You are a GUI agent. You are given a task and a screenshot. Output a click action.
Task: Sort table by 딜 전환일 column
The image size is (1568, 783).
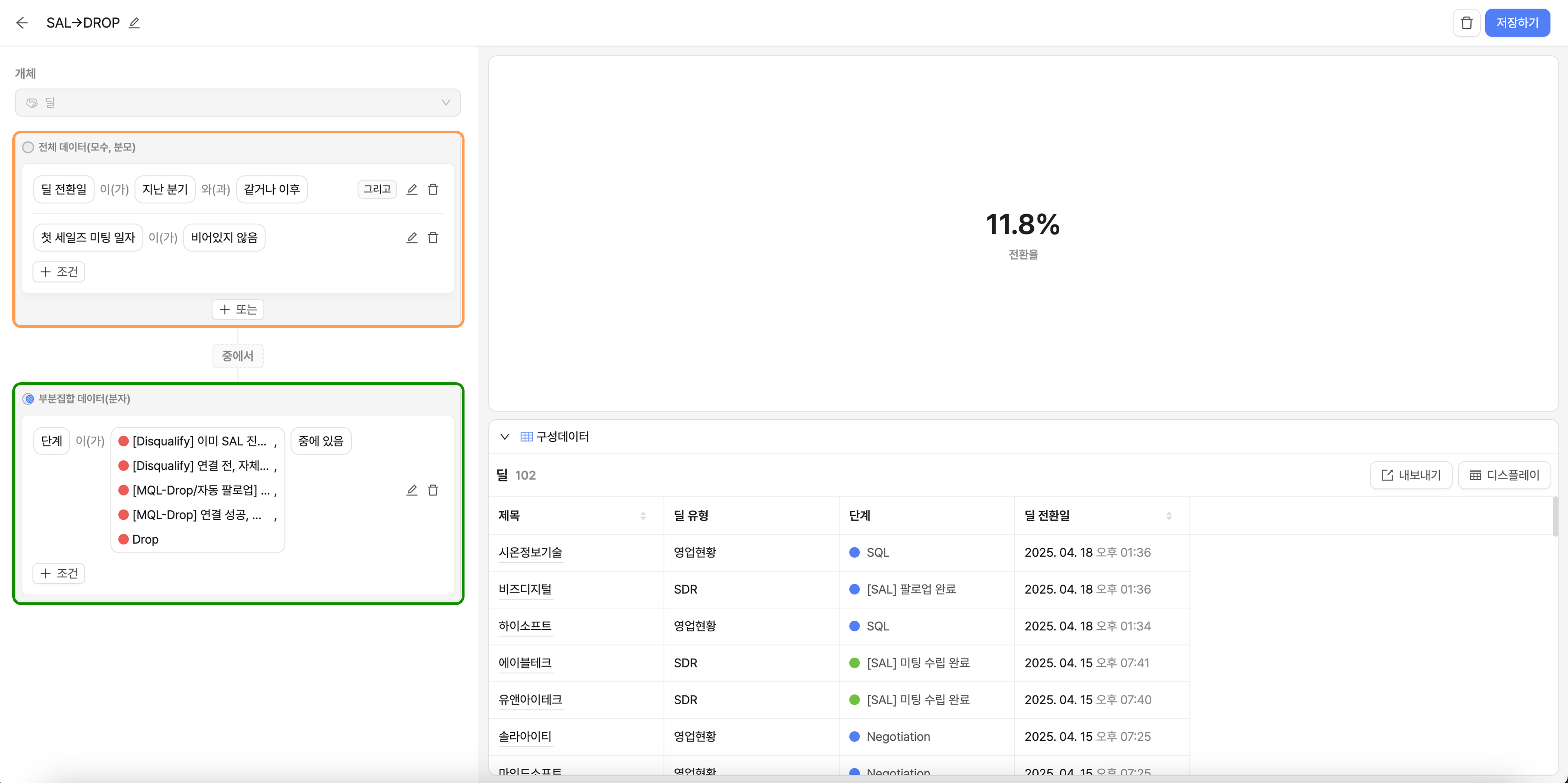click(x=1169, y=516)
